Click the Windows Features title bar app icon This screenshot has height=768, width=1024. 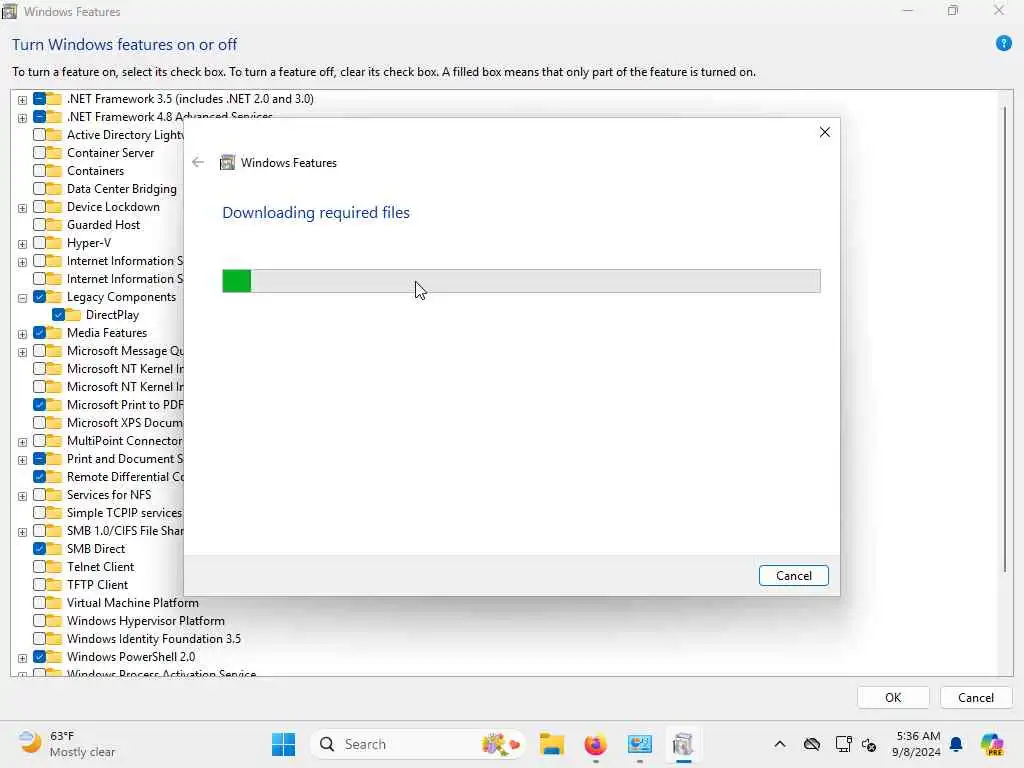pyautogui.click(x=9, y=11)
